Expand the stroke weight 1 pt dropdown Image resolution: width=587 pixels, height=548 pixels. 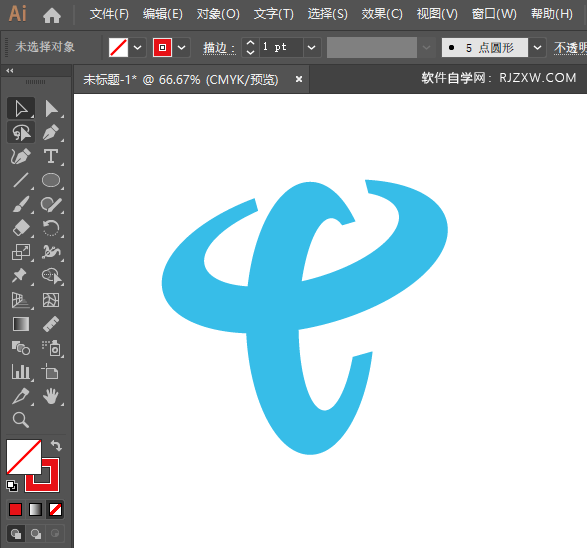(311, 48)
